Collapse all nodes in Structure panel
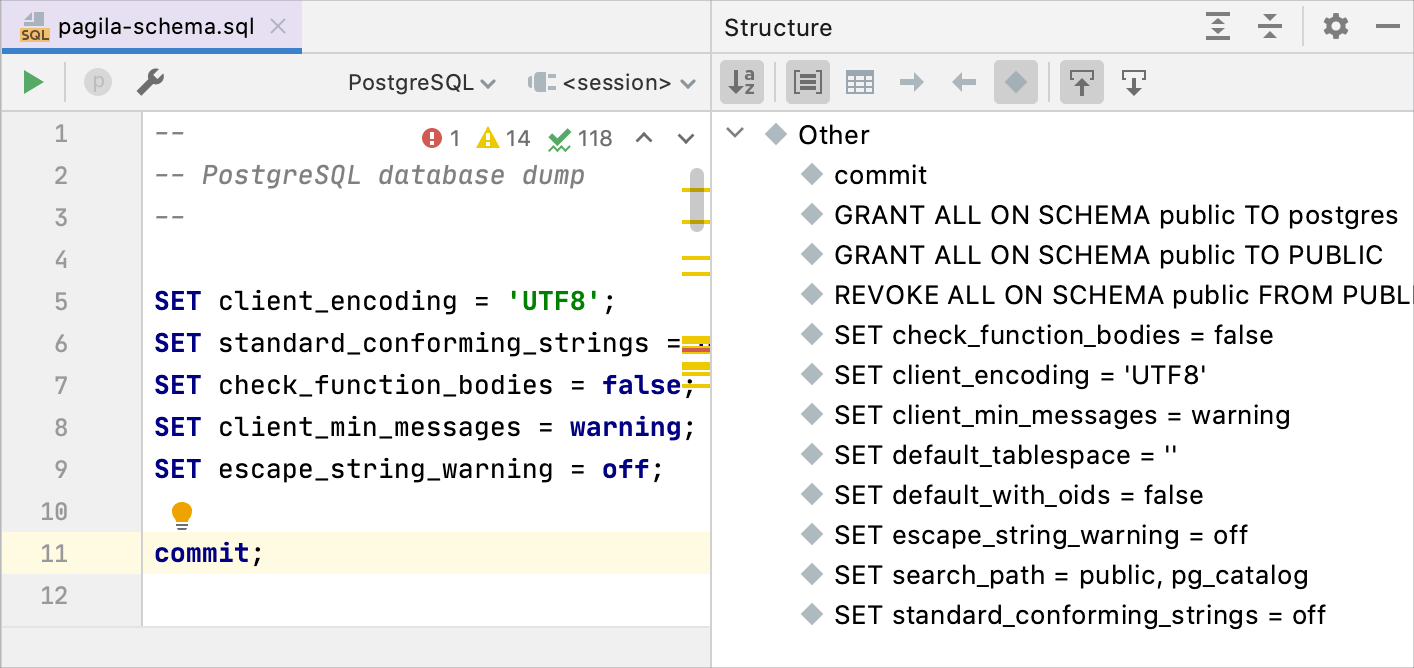The image size is (1414, 668). 1269,27
